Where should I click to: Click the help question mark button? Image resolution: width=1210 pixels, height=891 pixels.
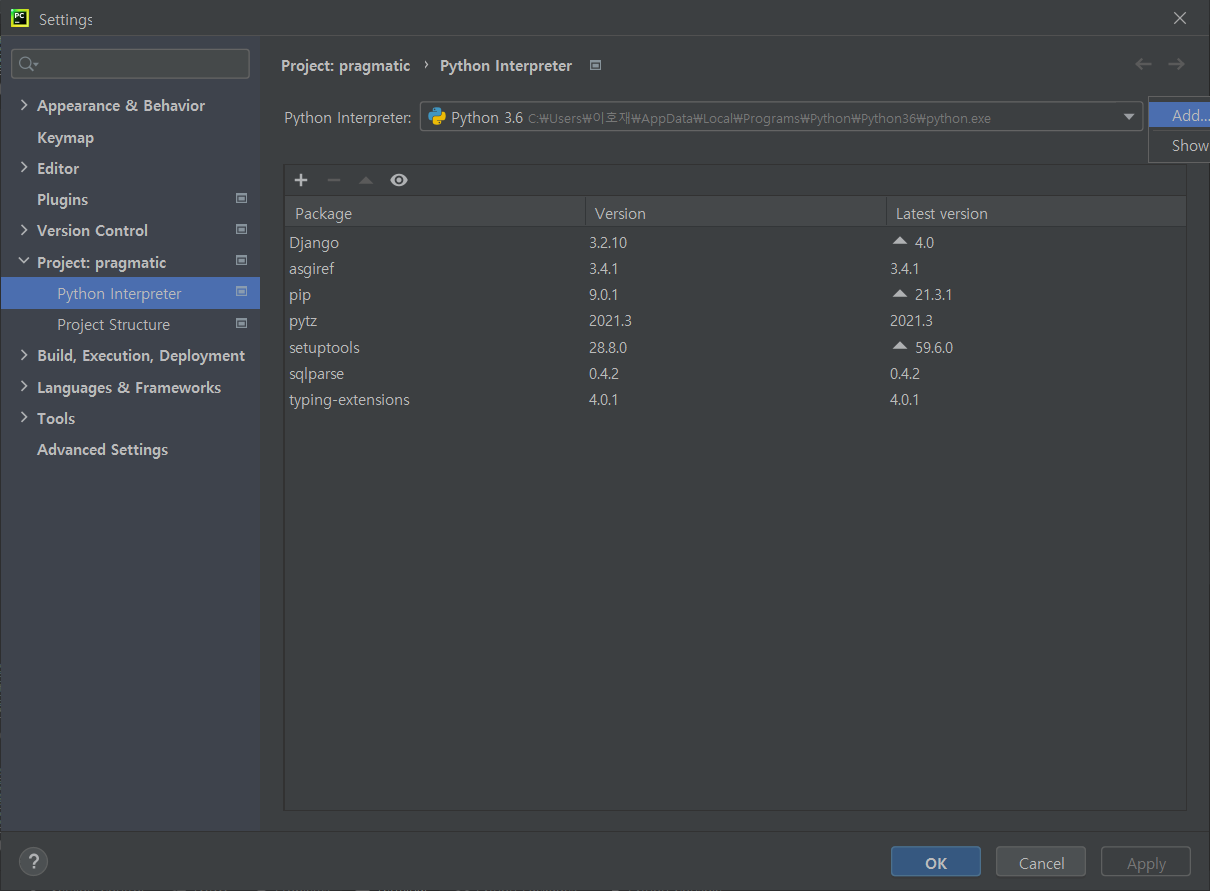(x=33, y=861)
